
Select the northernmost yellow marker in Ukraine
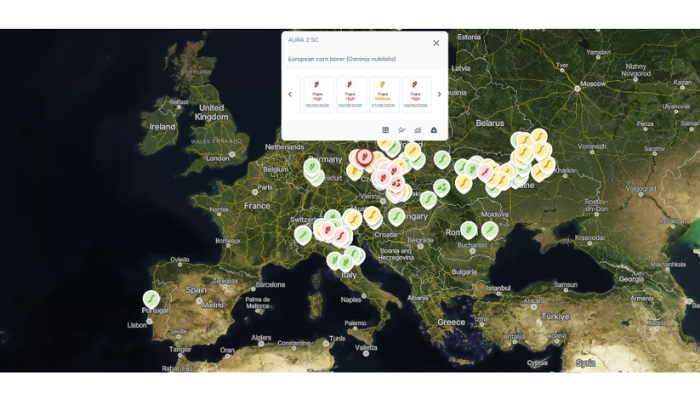539,138
